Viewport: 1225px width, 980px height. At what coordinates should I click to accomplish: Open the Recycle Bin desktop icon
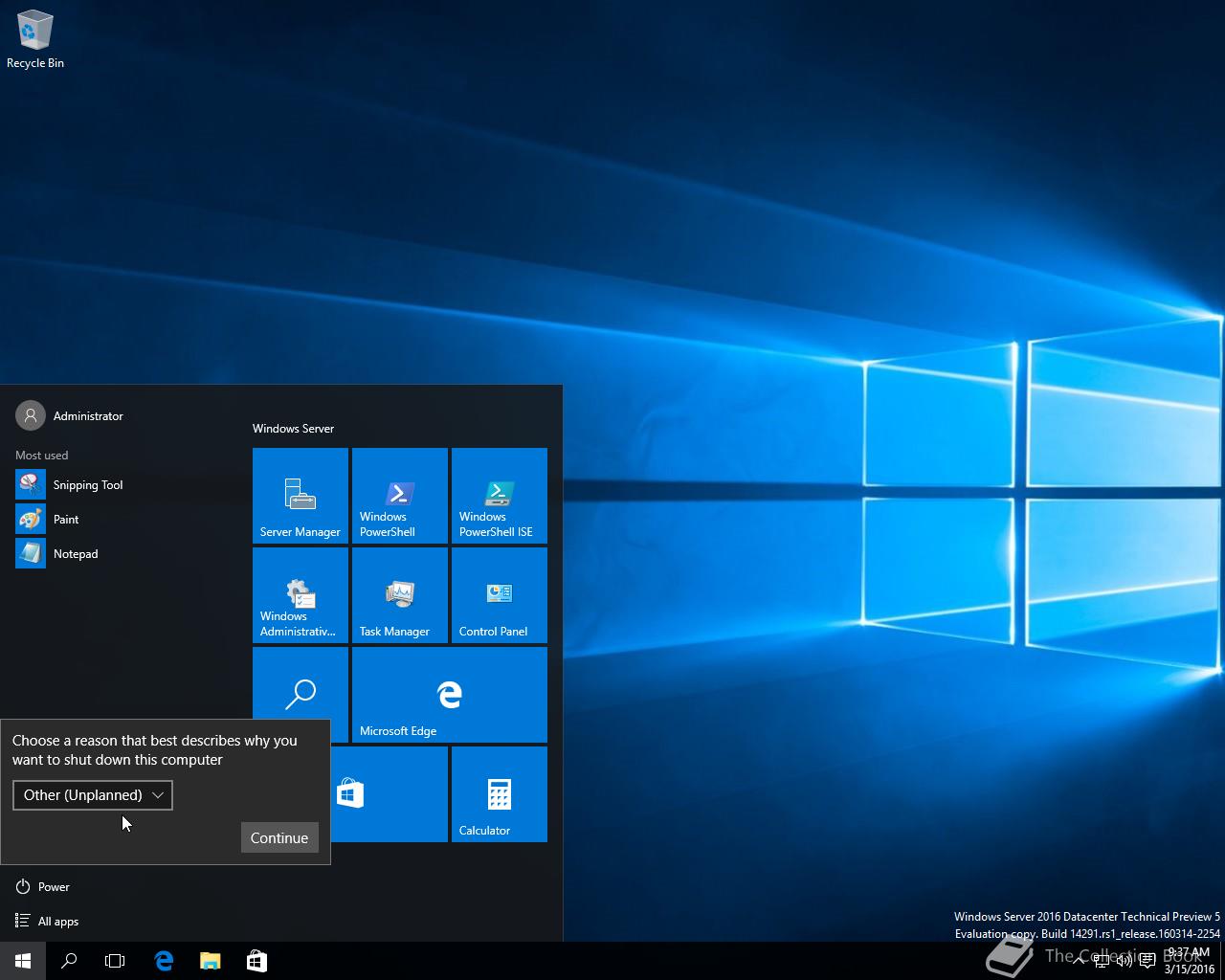coord(35,39)
